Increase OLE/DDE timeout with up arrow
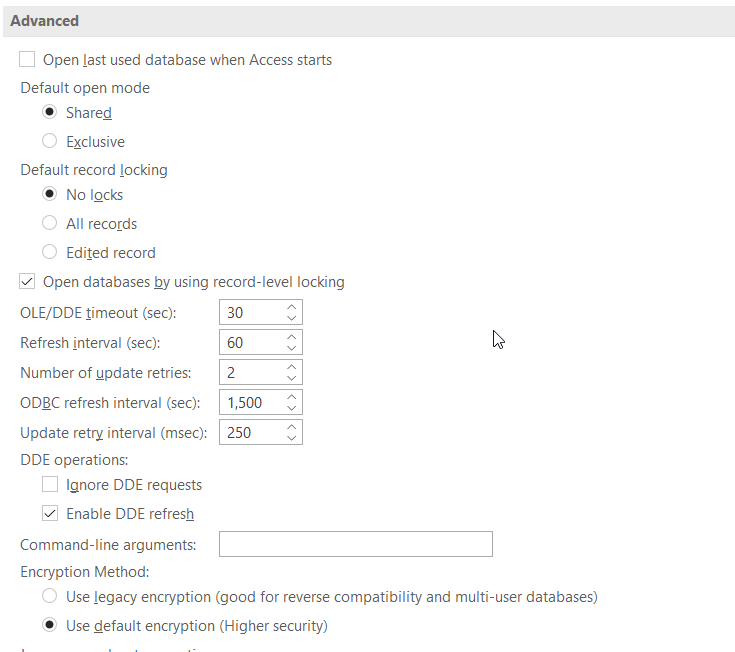The height and width of the screenshot is (652, 735). 291,307
